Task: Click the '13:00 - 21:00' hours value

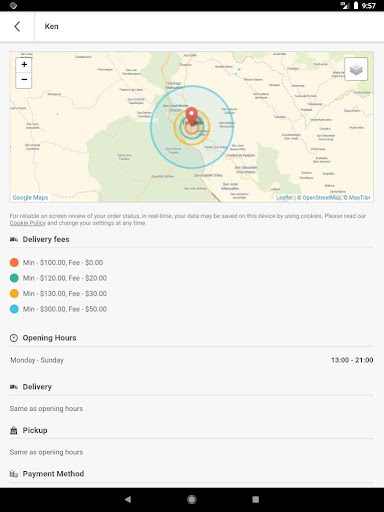Action: pyautogui.click(x=352, y=360)
